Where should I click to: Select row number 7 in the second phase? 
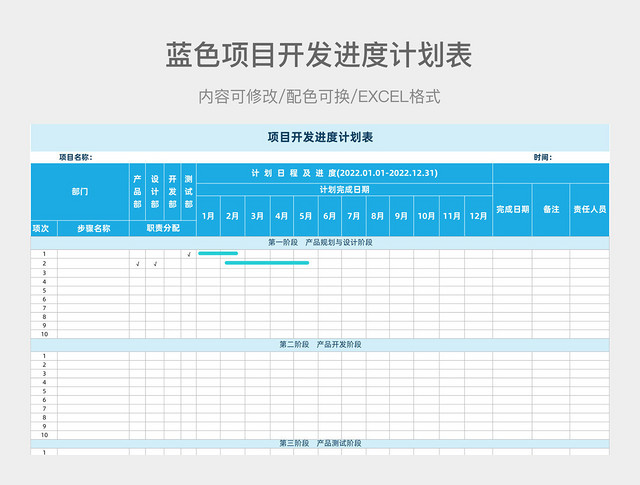(44, 409)
